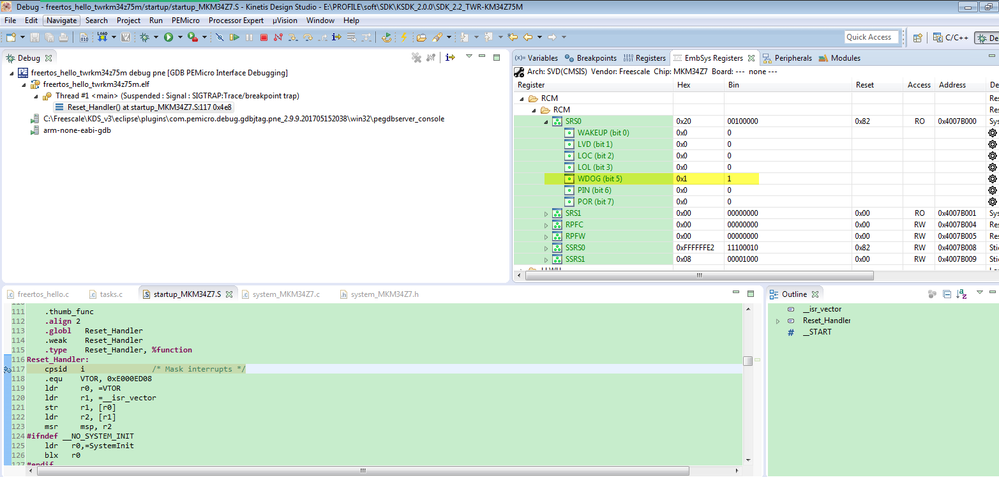
Task: Click the editor vertical scrollbar thumb
Action: [747, 361]
